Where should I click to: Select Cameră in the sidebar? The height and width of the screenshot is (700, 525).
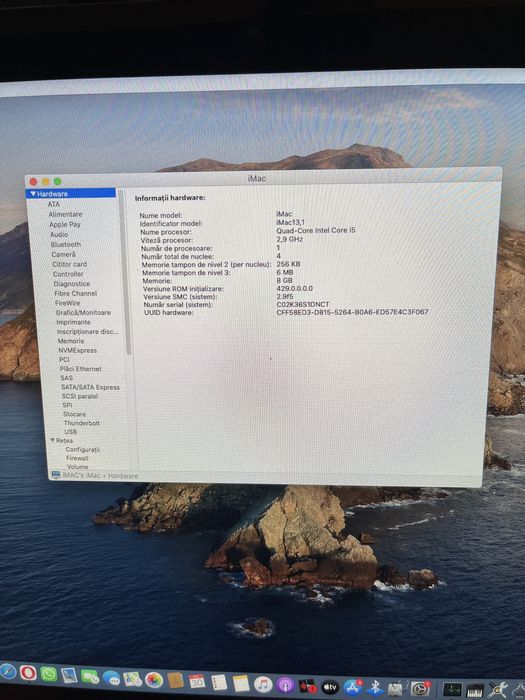point(64,254)
